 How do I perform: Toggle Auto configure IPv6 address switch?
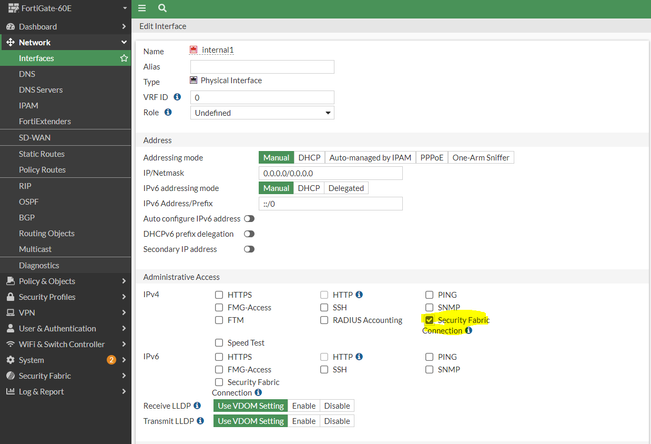point(249,218)
